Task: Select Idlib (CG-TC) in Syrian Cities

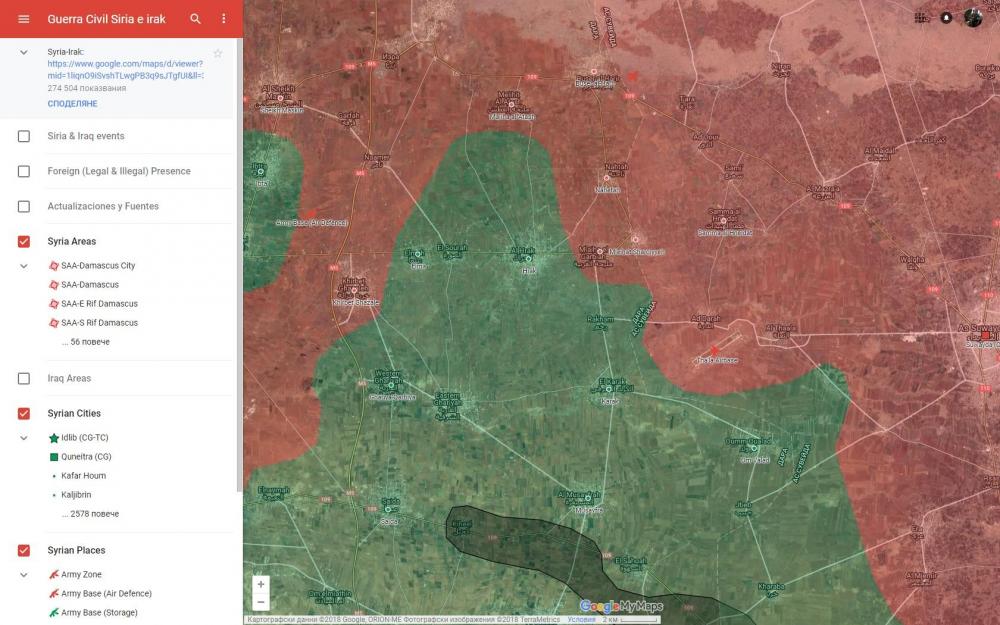Action: [x=85, y=438]
